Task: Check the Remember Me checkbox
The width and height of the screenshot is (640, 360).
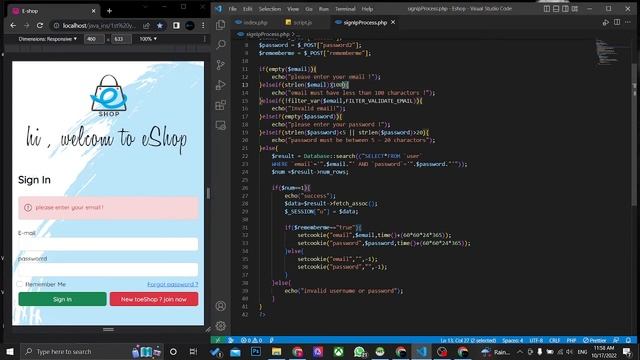Action: 20,284
